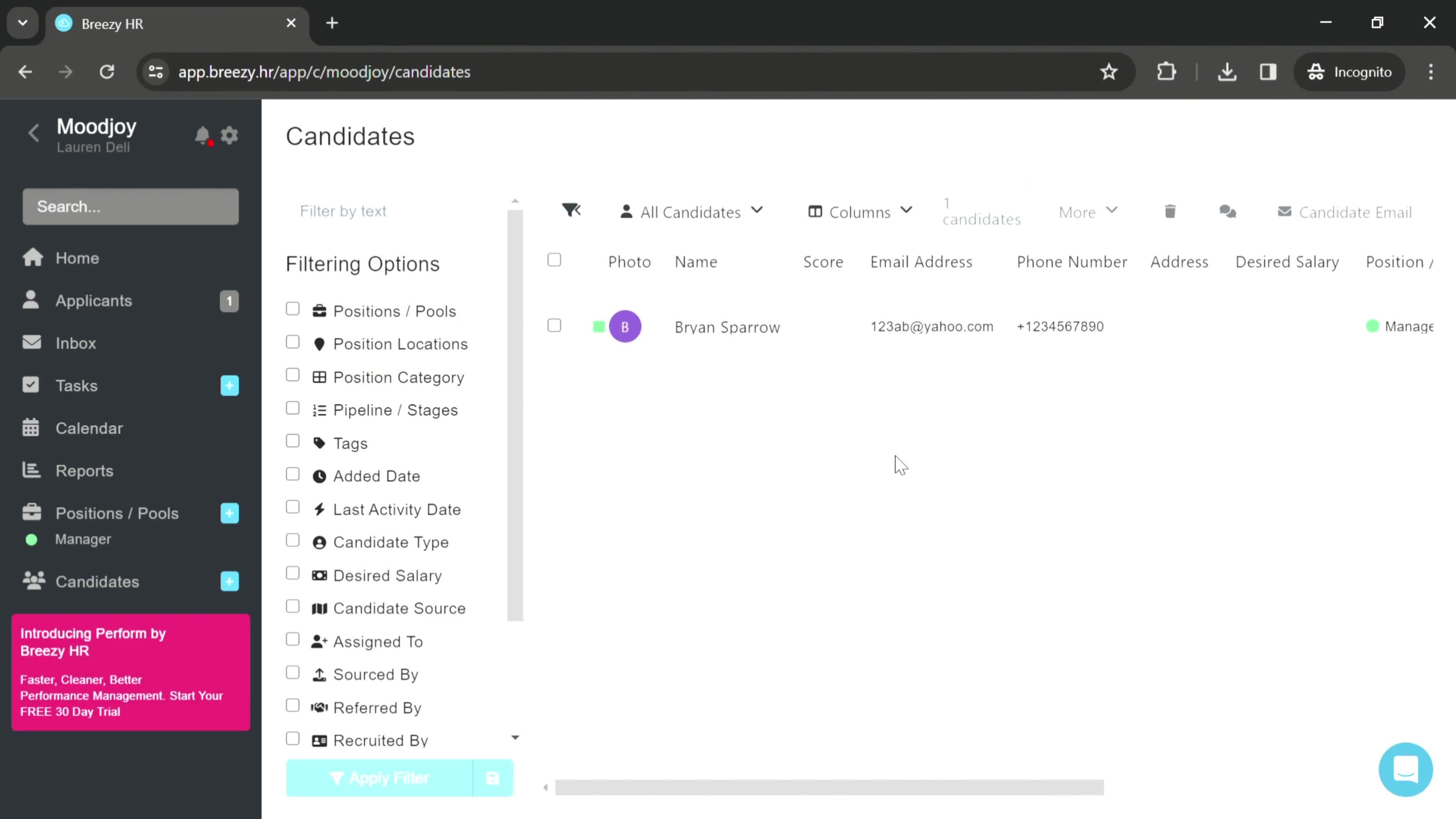Click the settings gear icon
The height and width of the screenshot is (819, 1456).
pyautogui.click(x=229, y=135)
